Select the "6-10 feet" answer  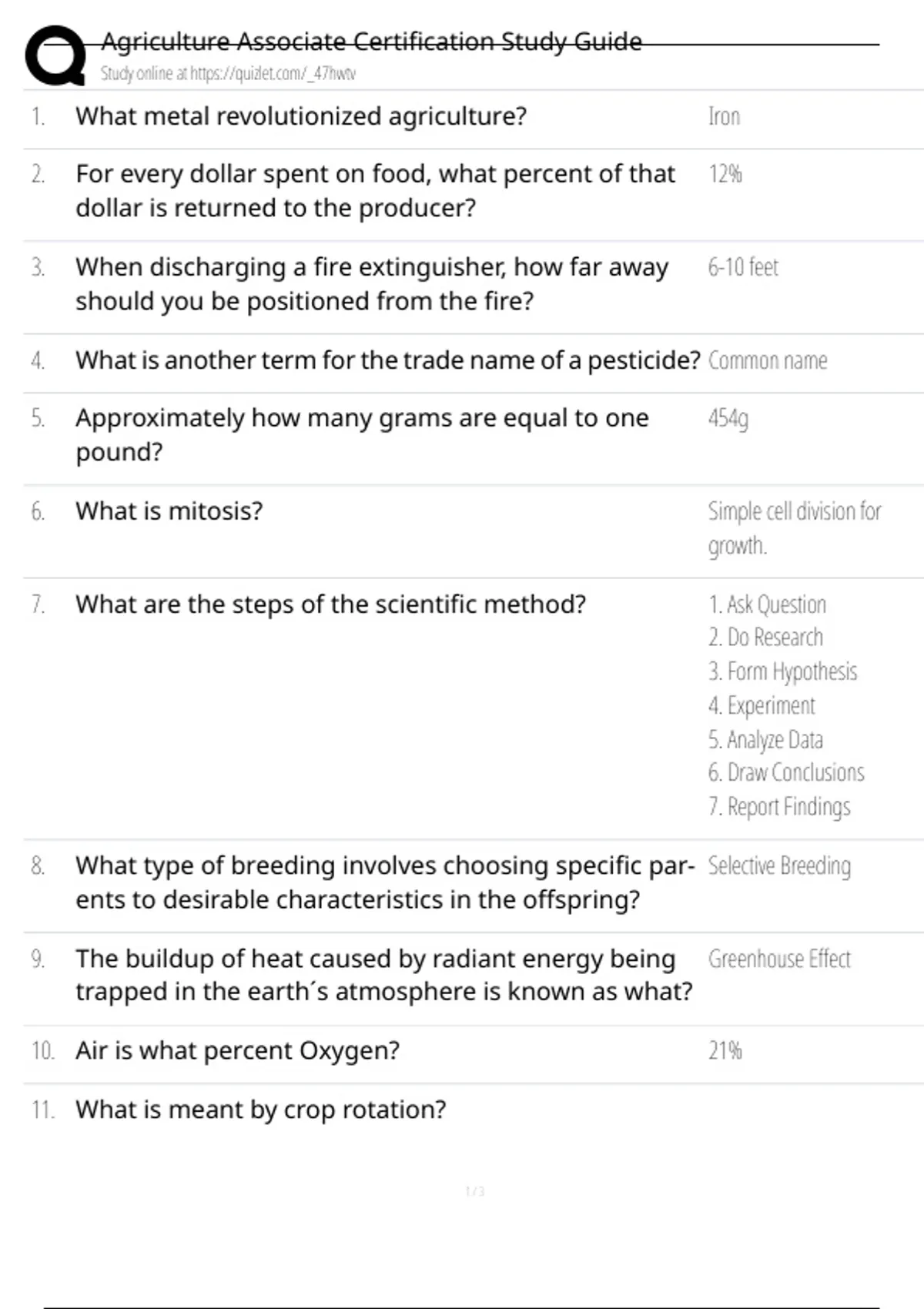[743, 267]
